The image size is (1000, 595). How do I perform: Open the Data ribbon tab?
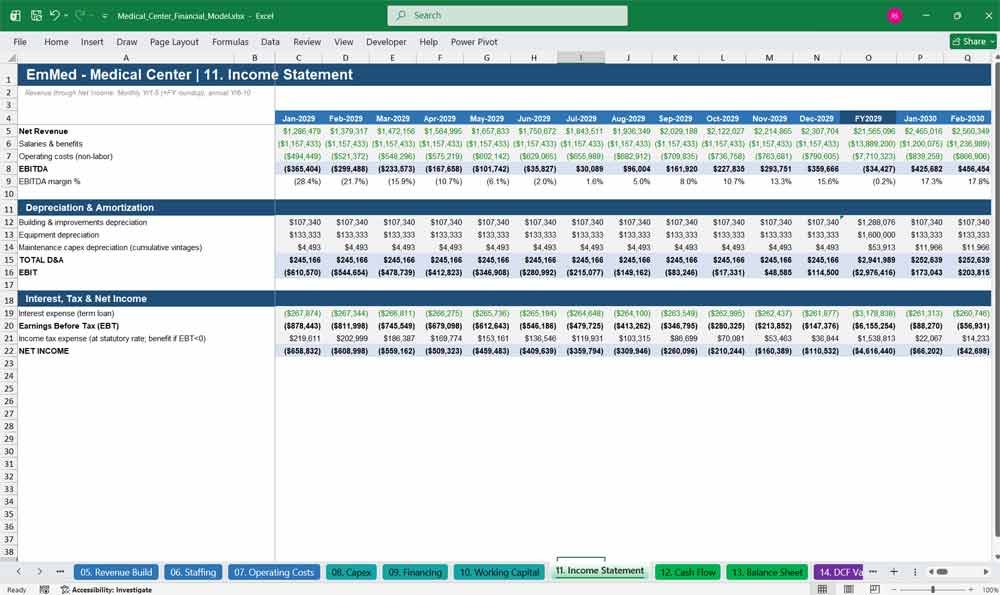click(x=270, y=41)
